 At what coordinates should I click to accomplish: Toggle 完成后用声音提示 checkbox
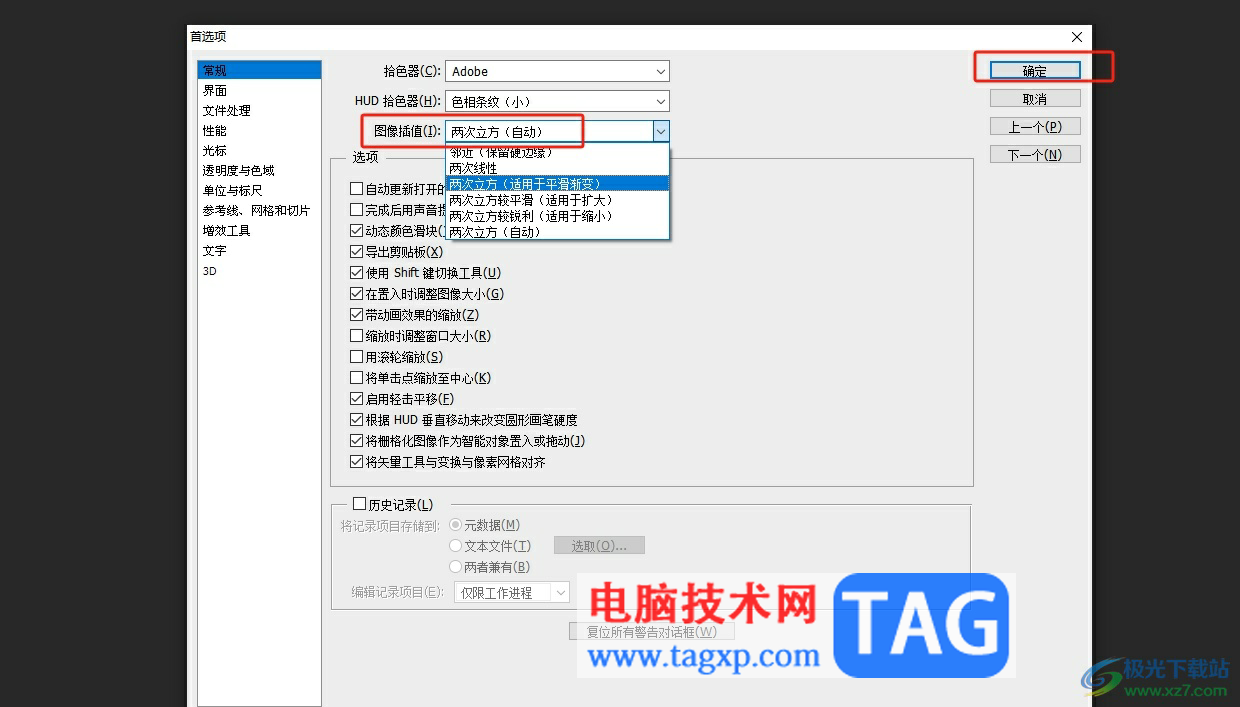(356, 210)
